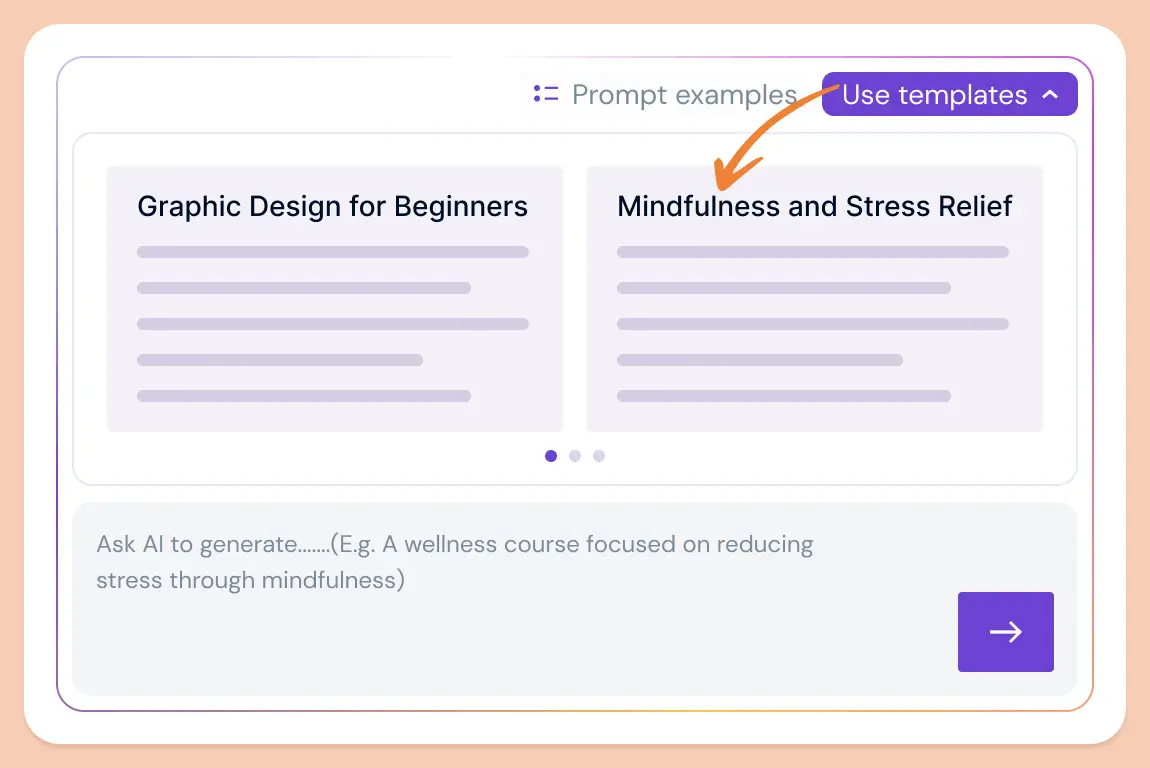Click the purple arrow submit button
1150x768 pixels.
[x=1006, y=632]
